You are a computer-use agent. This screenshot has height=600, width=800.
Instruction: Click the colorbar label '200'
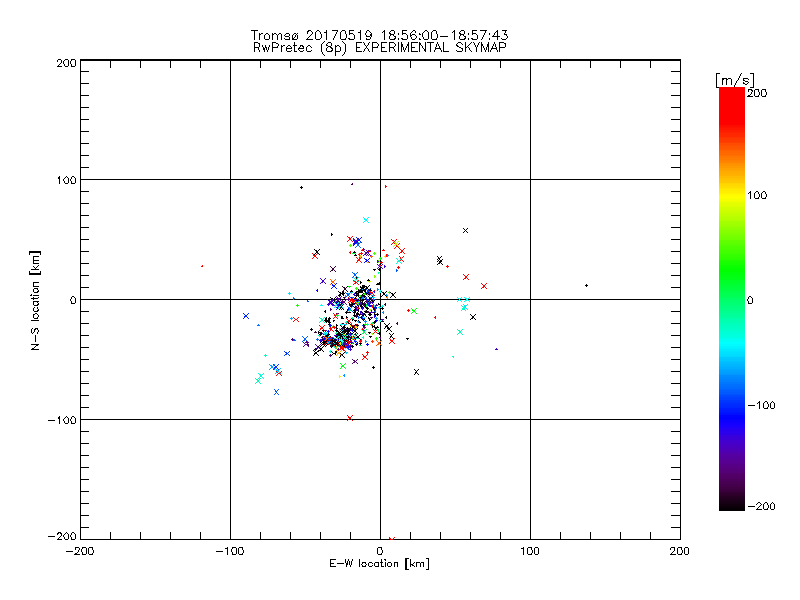tap(757, 93)
